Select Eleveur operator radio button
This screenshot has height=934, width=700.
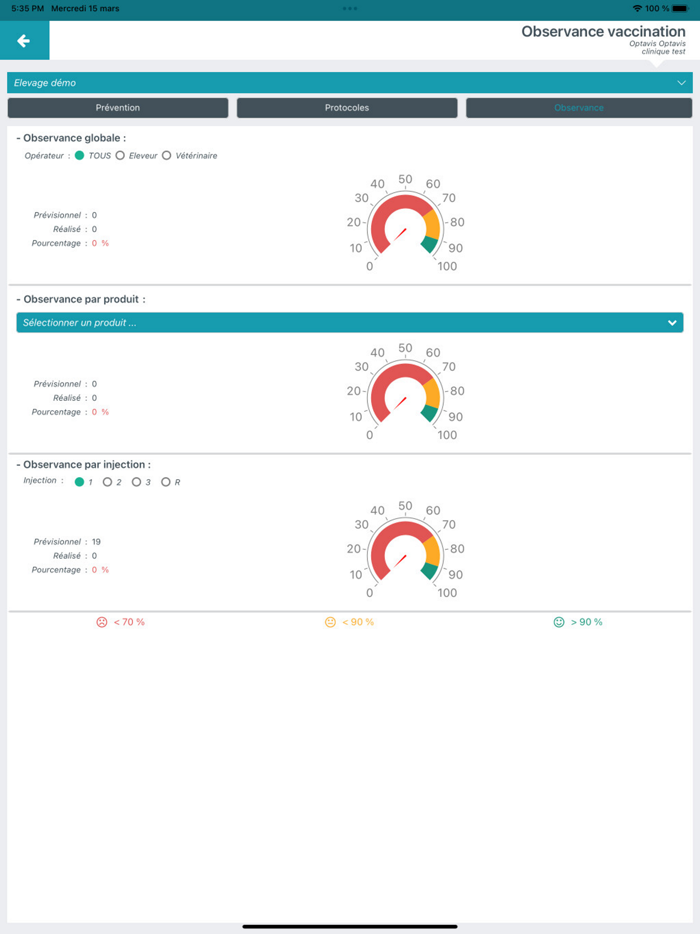click(x=120, y=155)
